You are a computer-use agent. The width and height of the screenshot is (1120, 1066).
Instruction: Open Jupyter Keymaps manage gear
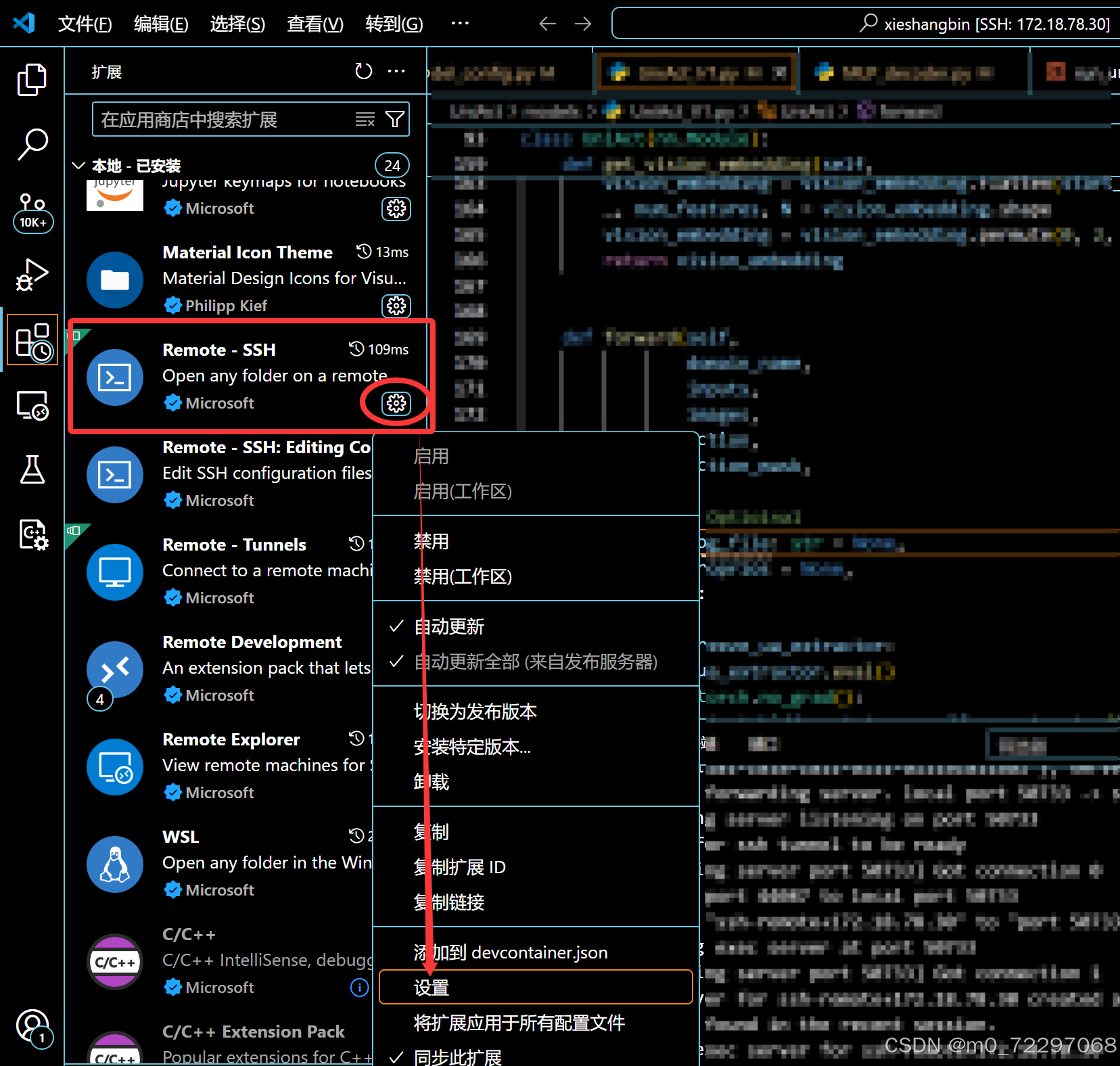pyautogui.click(x=396, y=208)
